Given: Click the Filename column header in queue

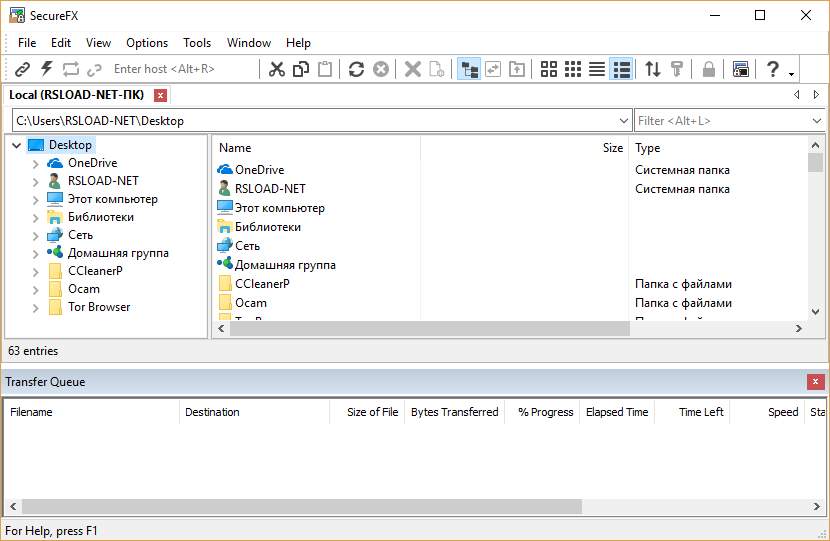Looking at the screenshot, I should point(92,412).
